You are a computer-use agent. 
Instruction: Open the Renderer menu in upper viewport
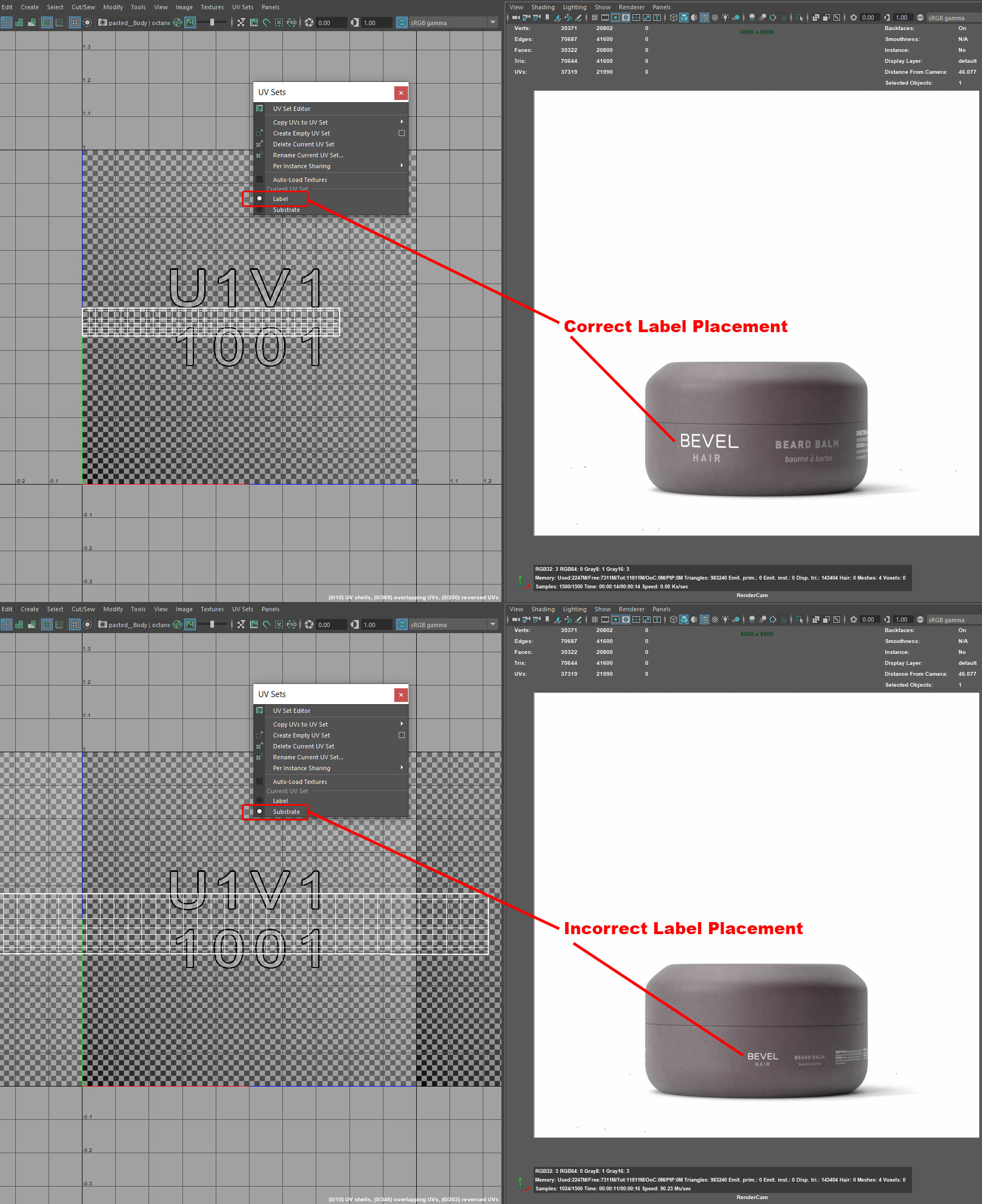(x=631, y=7)
